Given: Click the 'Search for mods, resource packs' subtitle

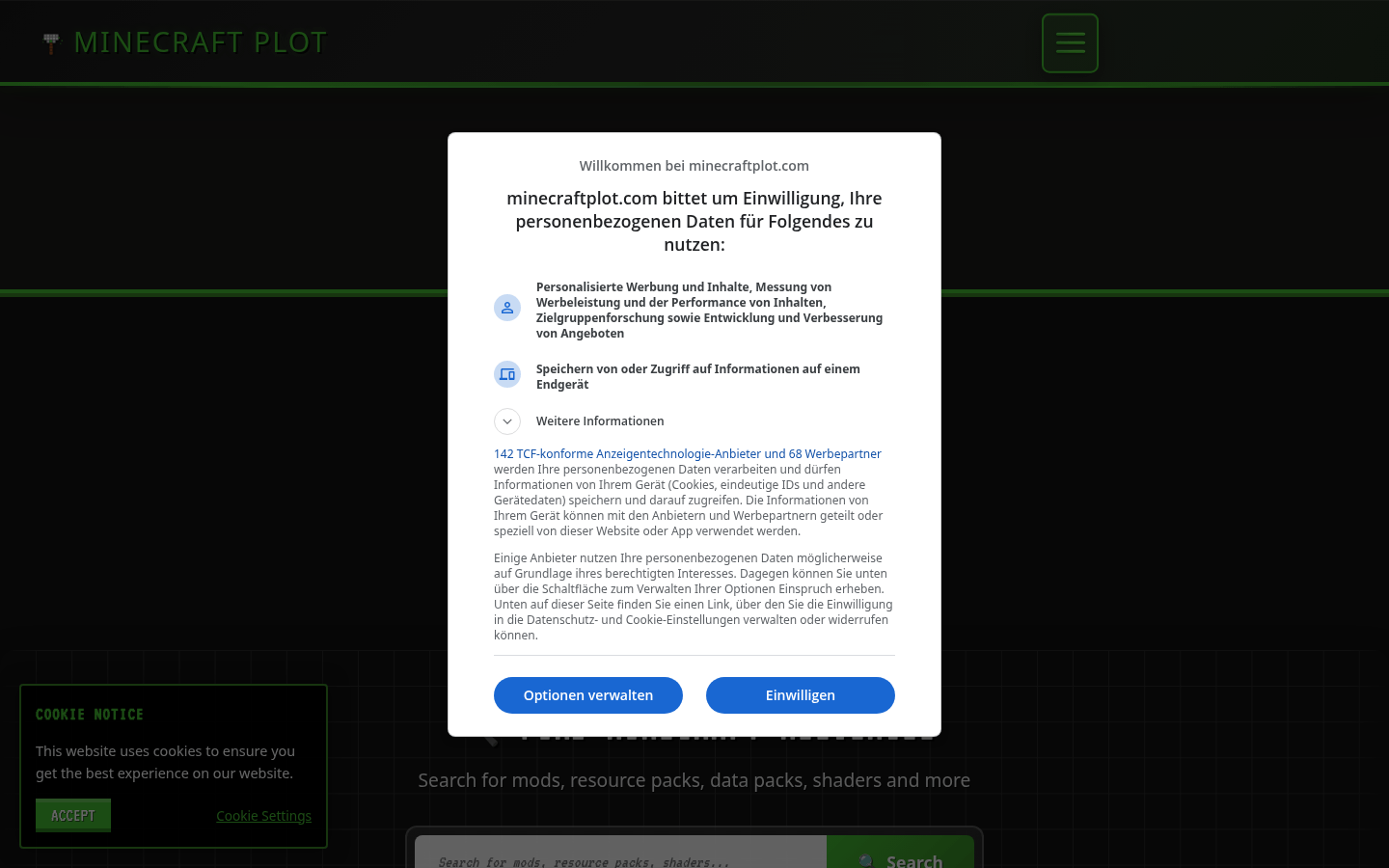Looking at the screenshot, I should point(694,780).
